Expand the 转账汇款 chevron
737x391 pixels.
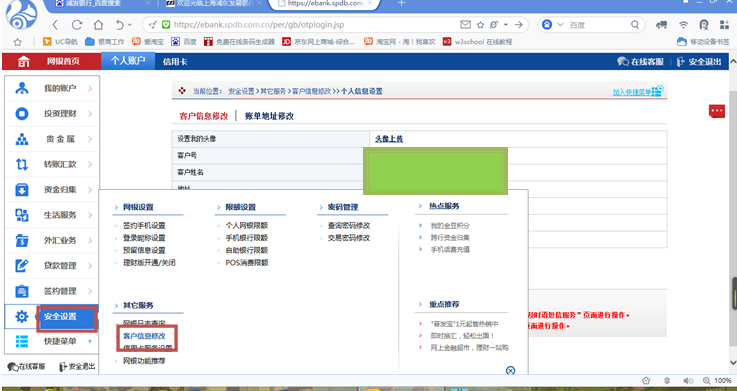pos(90,164)
